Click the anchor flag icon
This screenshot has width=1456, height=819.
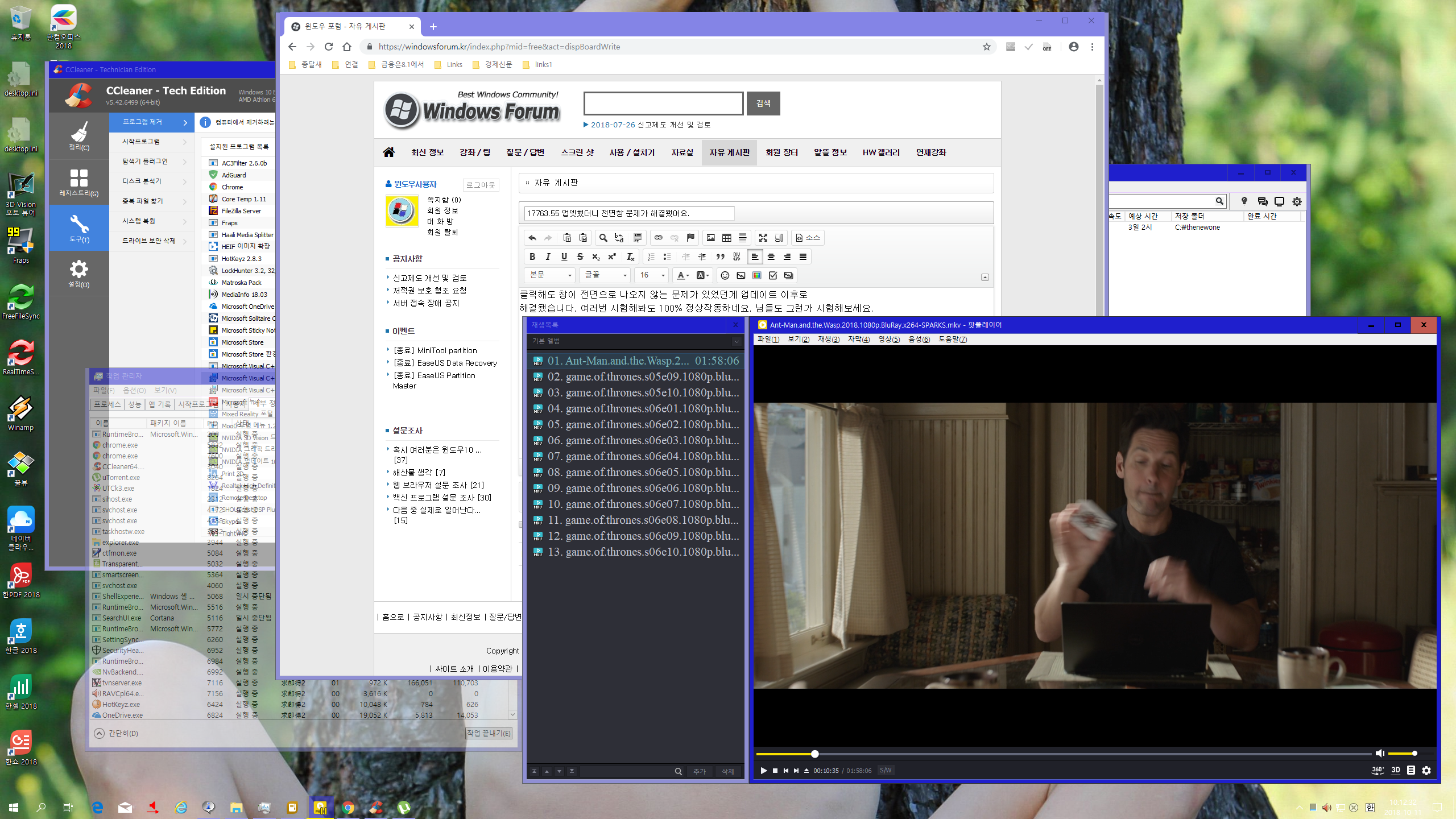690,238
